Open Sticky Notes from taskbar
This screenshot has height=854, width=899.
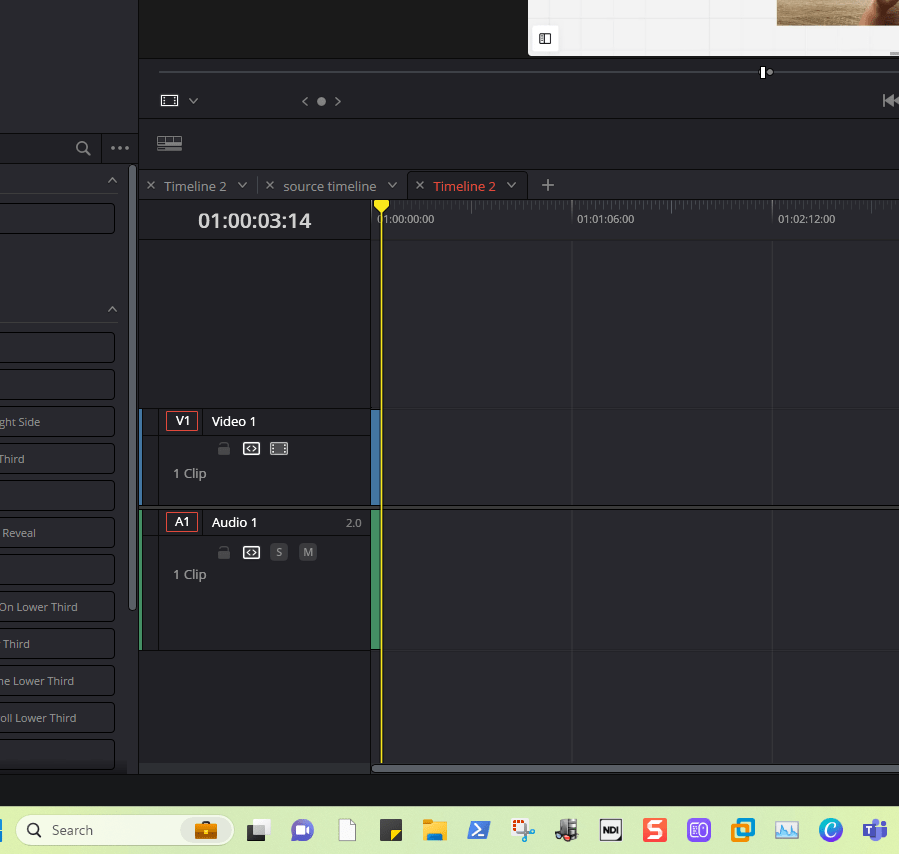(391, 830)
